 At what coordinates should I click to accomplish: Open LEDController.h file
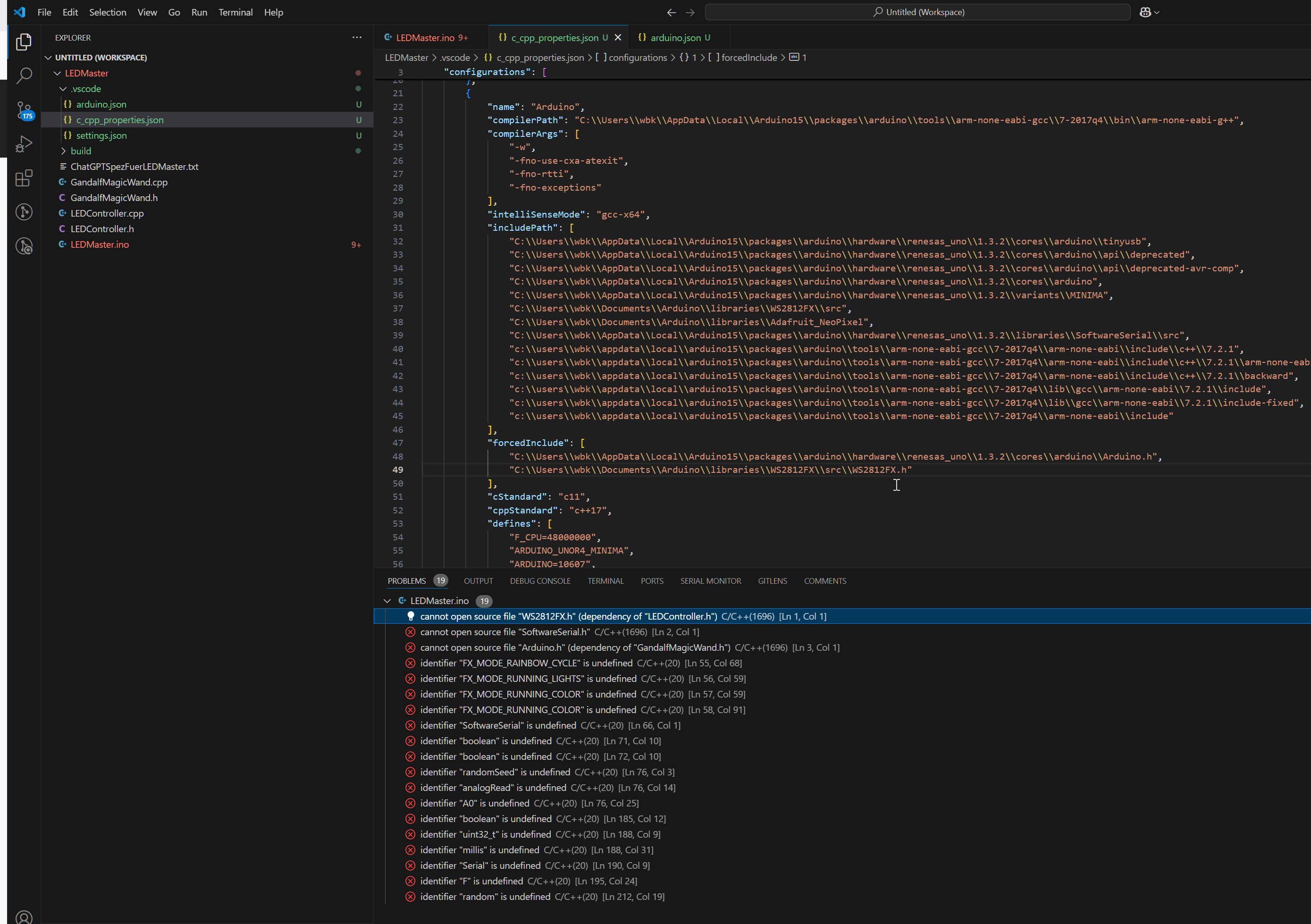click(207, 229)
